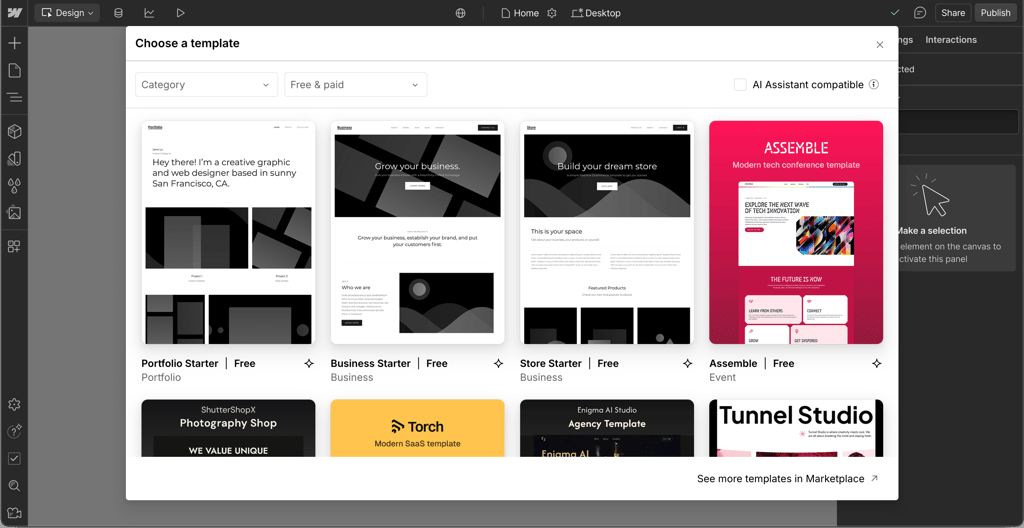Select the ShutterShopX Photography Shop template
The width and height of the screenshot is (1024, 528).
(x=229, y=428)
